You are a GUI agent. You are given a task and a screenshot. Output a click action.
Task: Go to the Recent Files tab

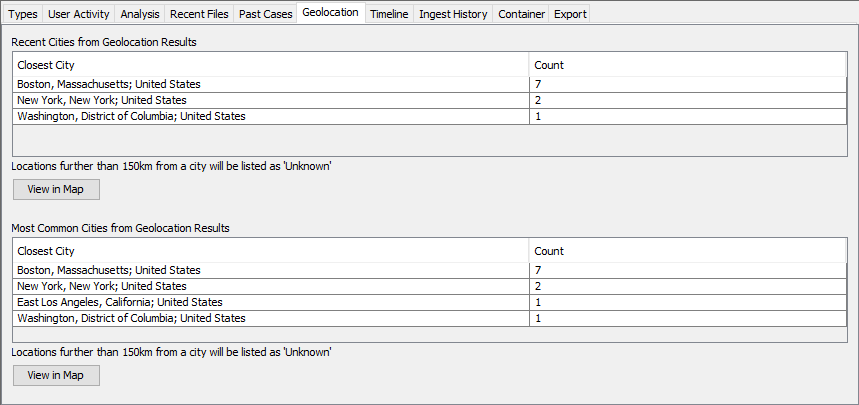[199, 14]
